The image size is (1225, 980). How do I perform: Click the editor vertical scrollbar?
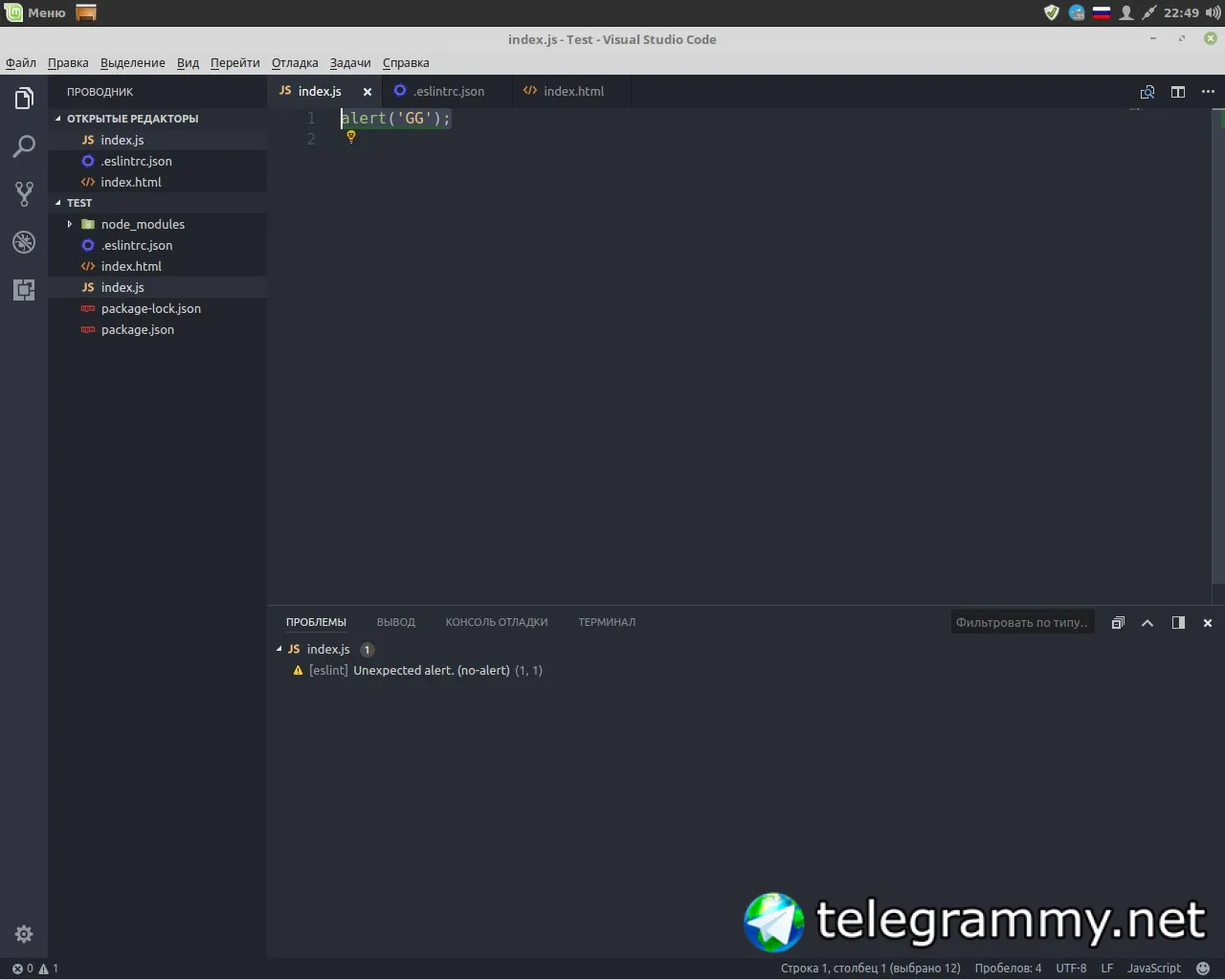pos(1218,356)
